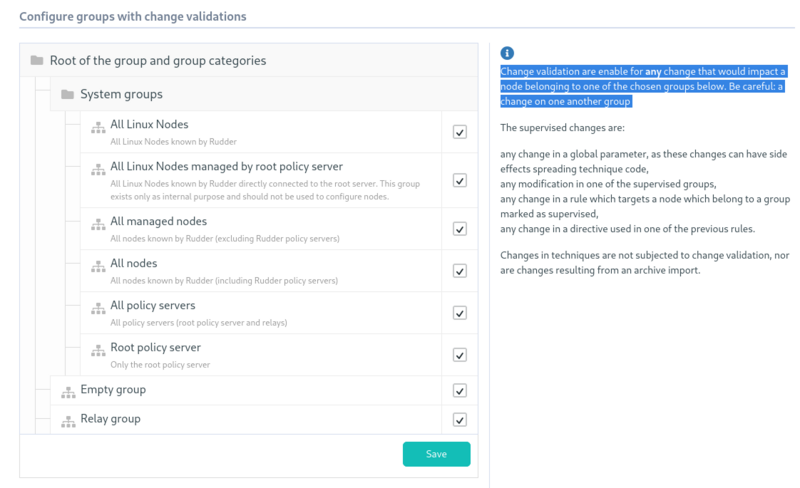The height and width of the screenshot is (488, 800).
Task: Click description 'All Linux Nodes known by Rudder'
Action: coord(173,141)
